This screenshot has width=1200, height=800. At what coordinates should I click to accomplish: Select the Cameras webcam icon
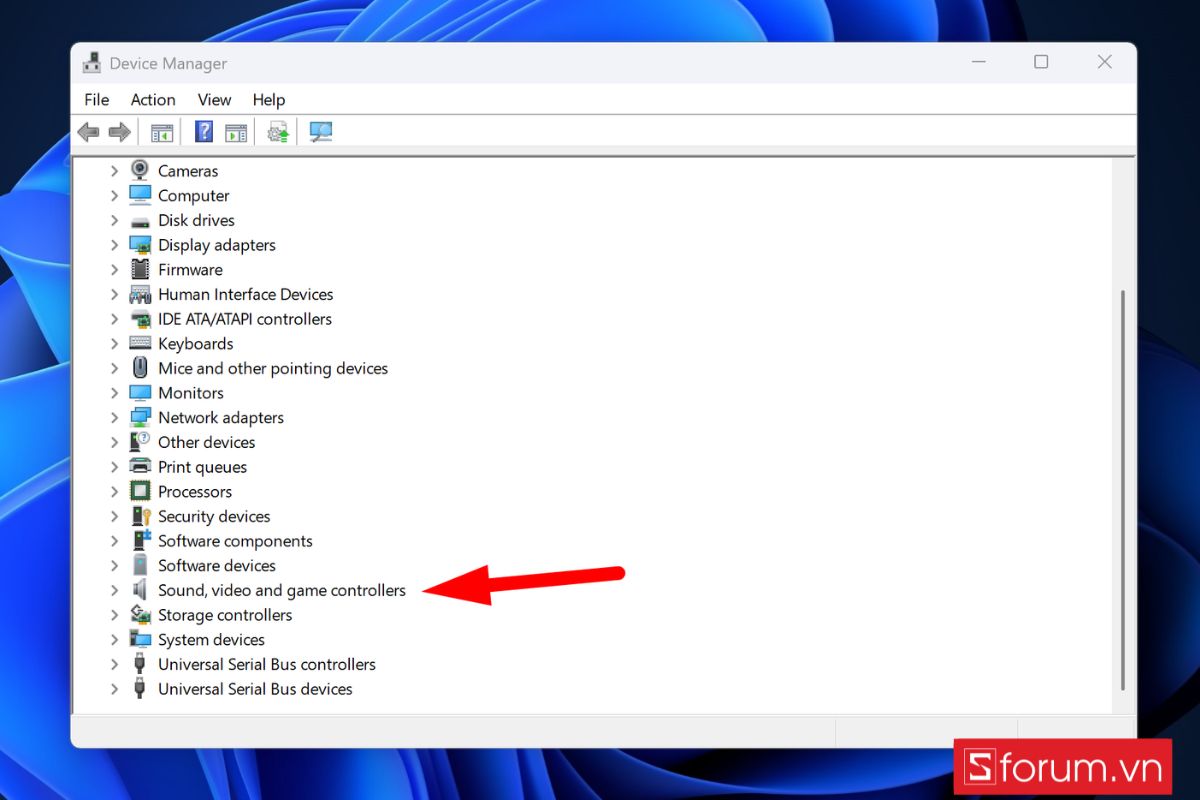coord(140,171)
